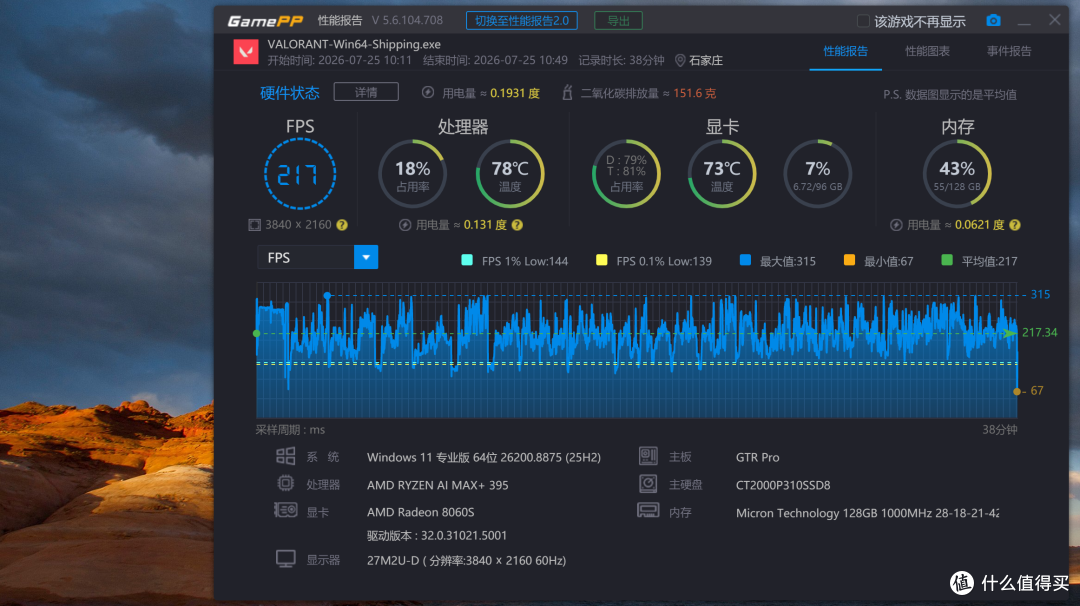Click the green 平均值 legend swatch
This screenshot has height=606, width=1080.
tap(947, 260)
